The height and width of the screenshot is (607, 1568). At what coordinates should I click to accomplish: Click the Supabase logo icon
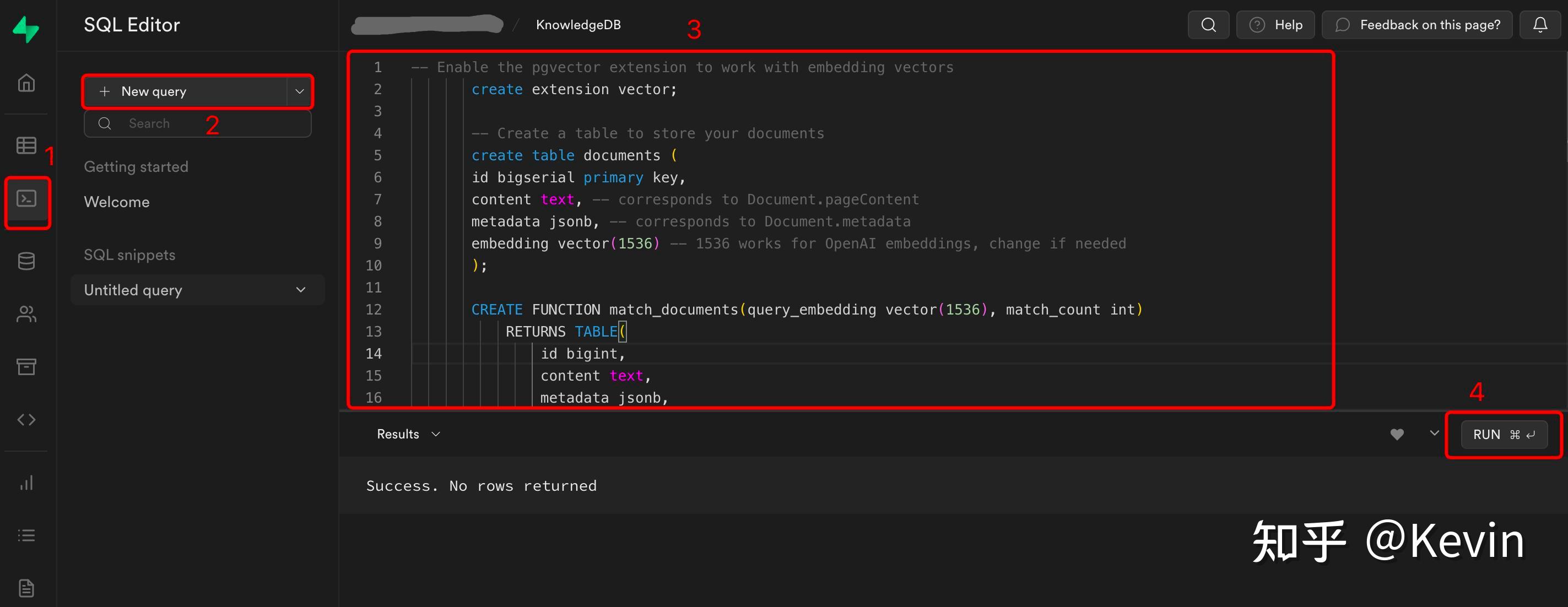pos(26,29)
